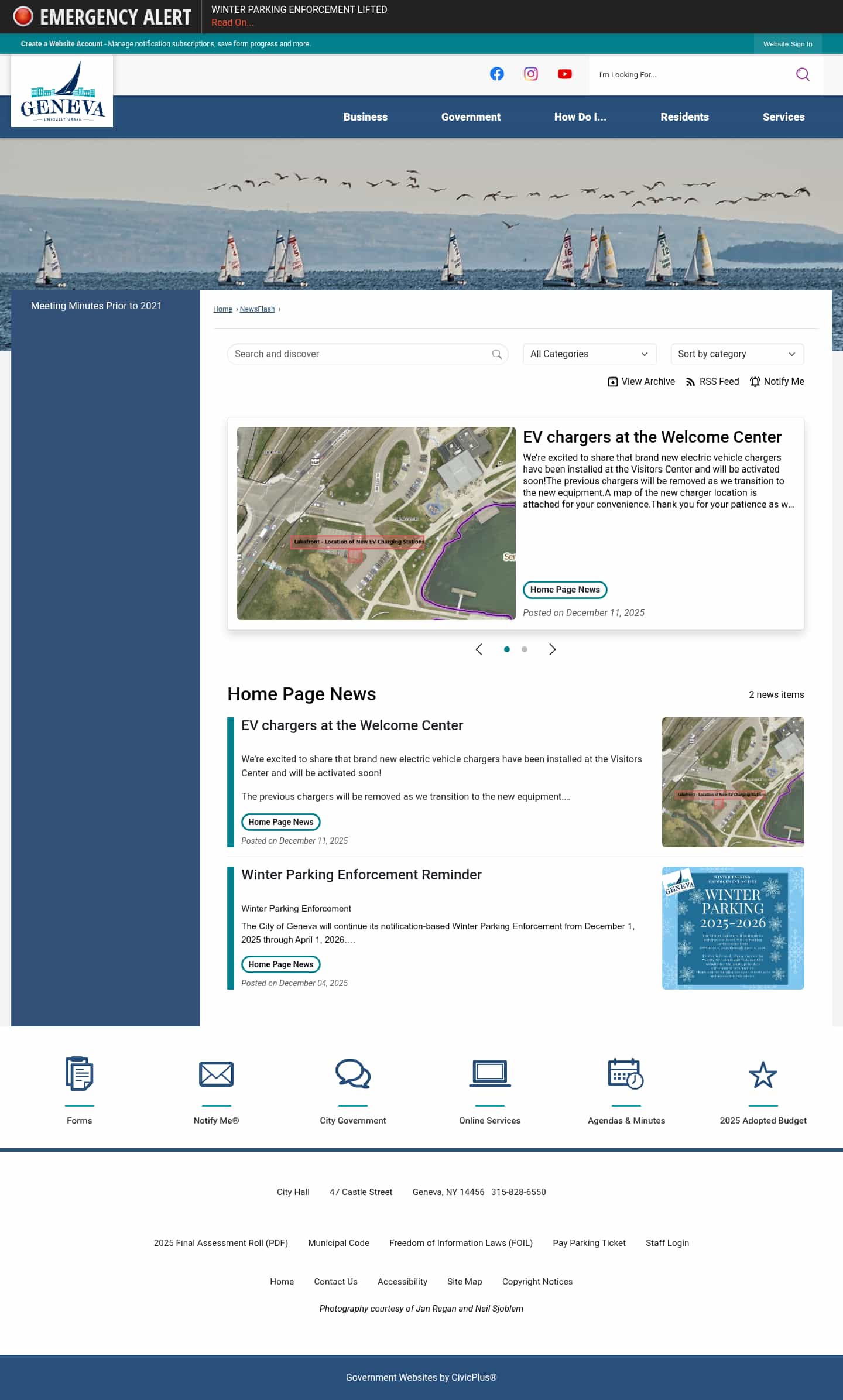Click the NewsFlash breadcrumb link
Screen dimensions: 843x1400
tap(257, 309)
